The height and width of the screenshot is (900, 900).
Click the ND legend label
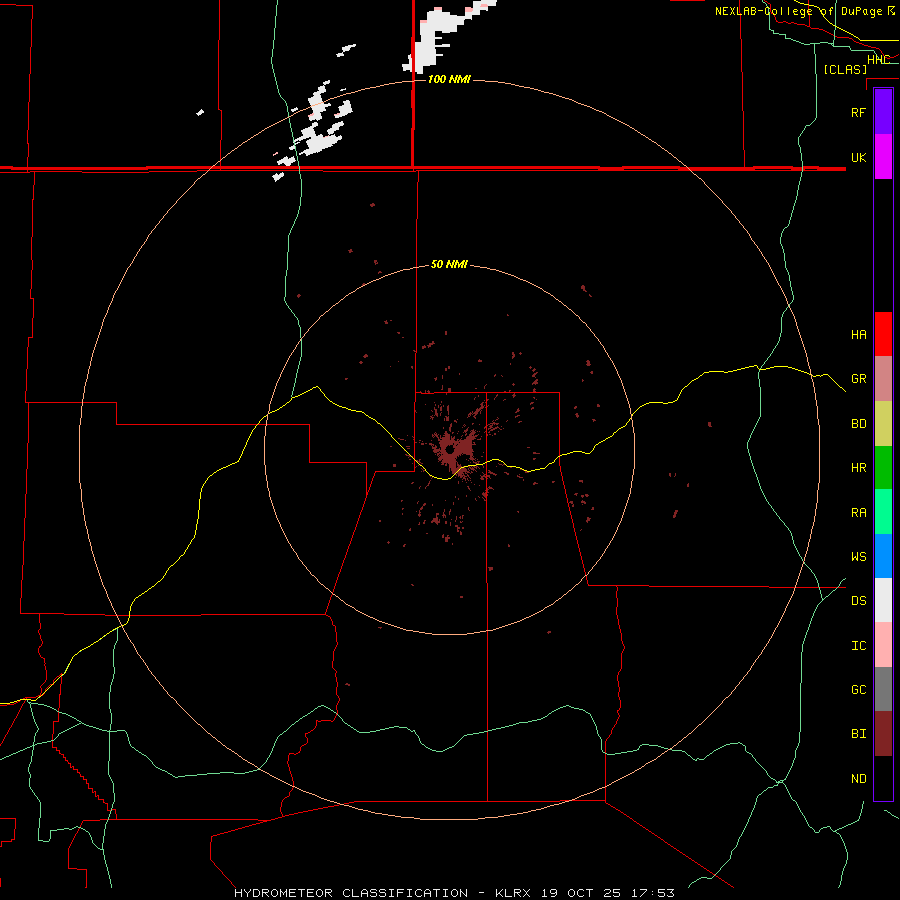point(858,779)
